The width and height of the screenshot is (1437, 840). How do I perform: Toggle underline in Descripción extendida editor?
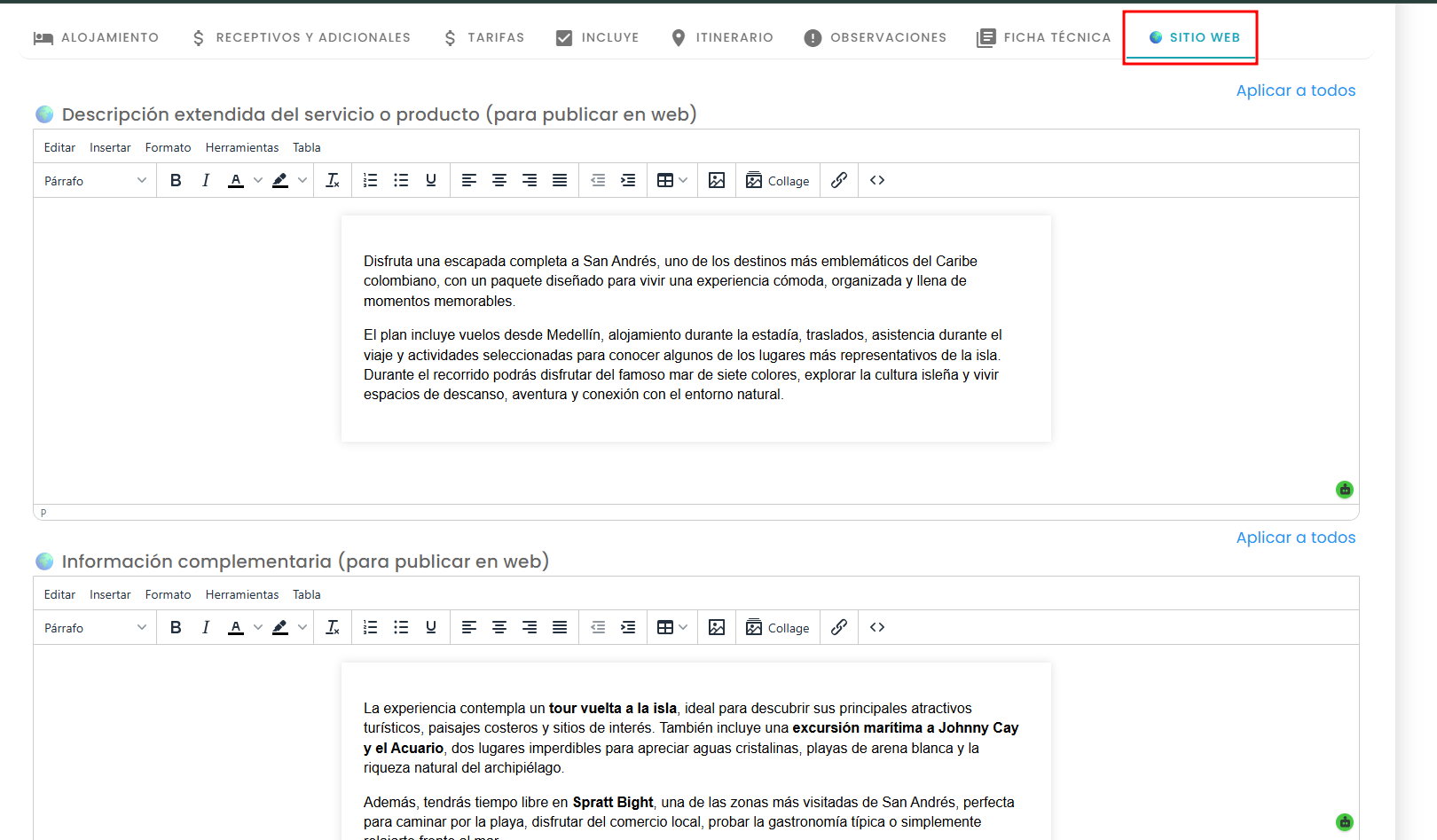click(431, 180)
